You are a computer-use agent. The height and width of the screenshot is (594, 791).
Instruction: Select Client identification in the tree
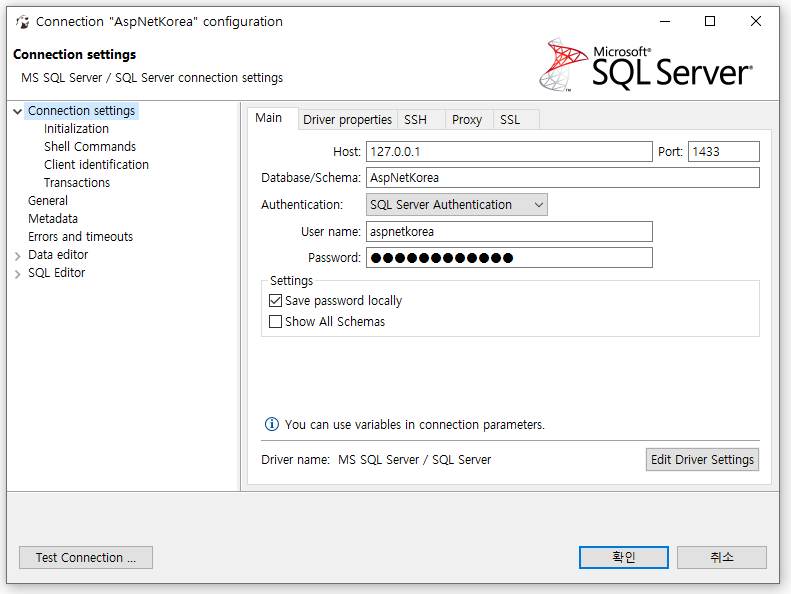(x=96, y=165)
